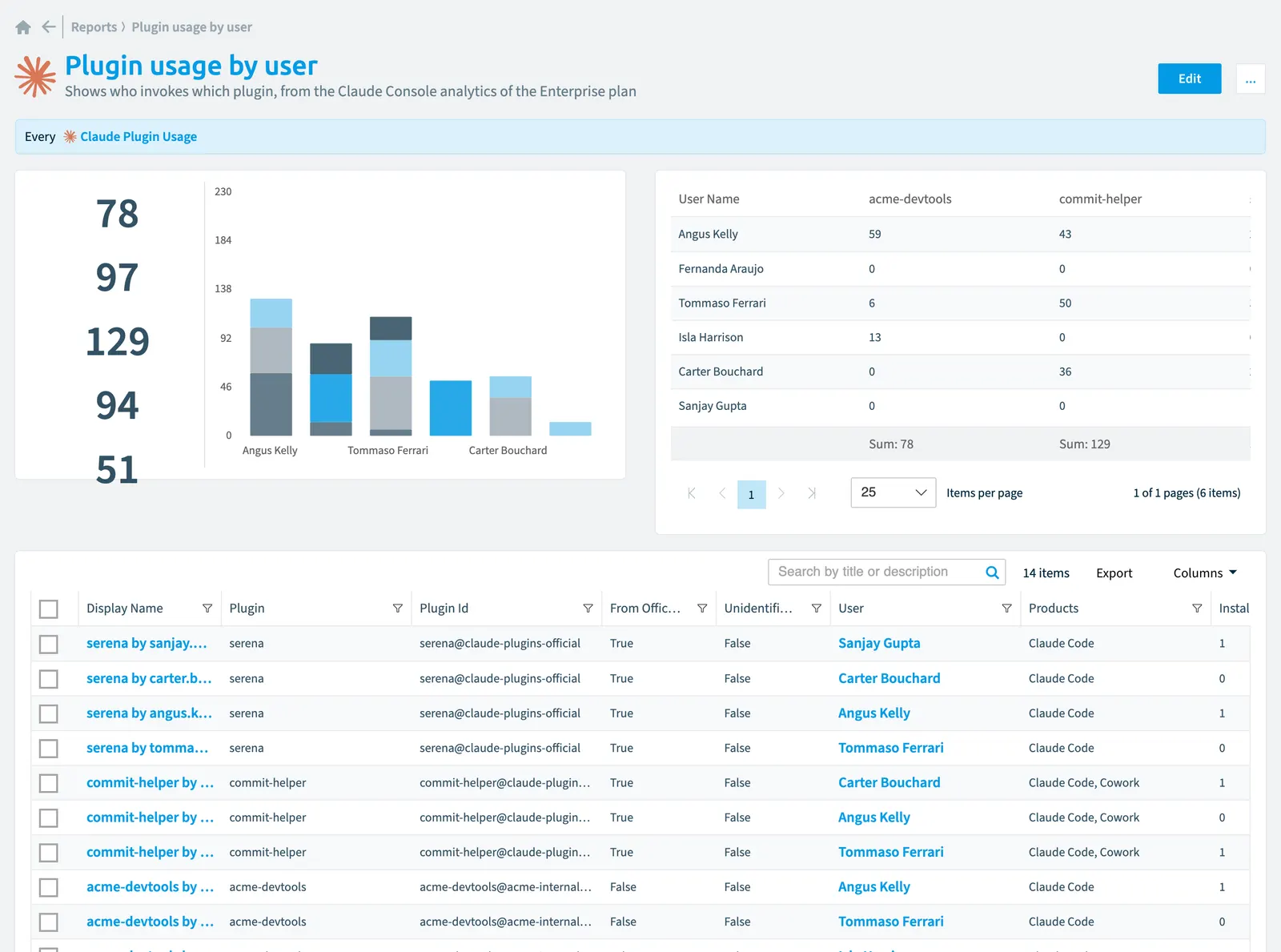Filter the From Official column
1281x952 pixels.
click(x=702, y=609)
